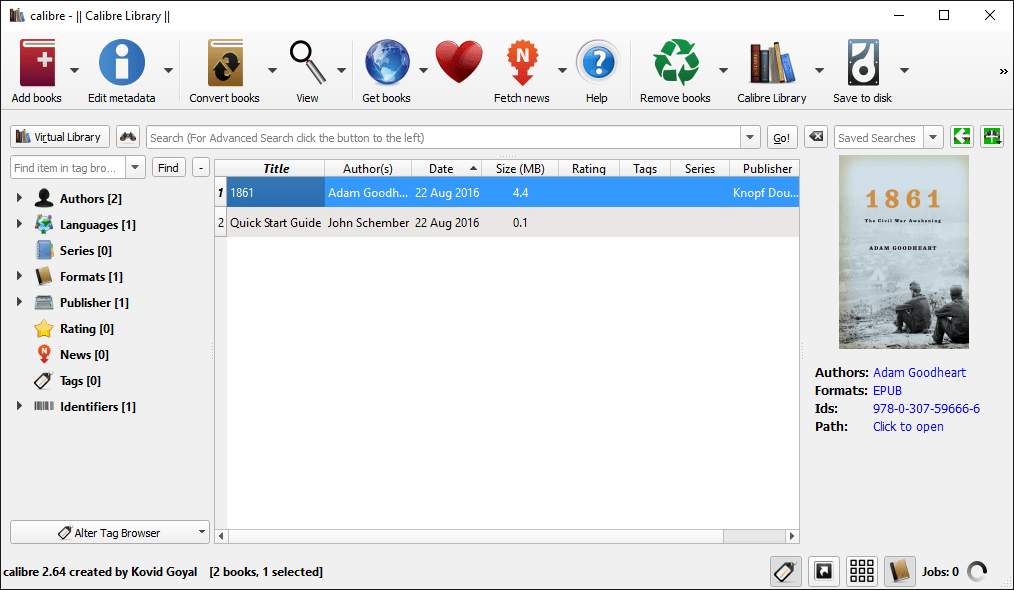Sort by the Size (MB) column header
Image resolution: width=1014 pixels, height=590 pixels.
(519, 169)
